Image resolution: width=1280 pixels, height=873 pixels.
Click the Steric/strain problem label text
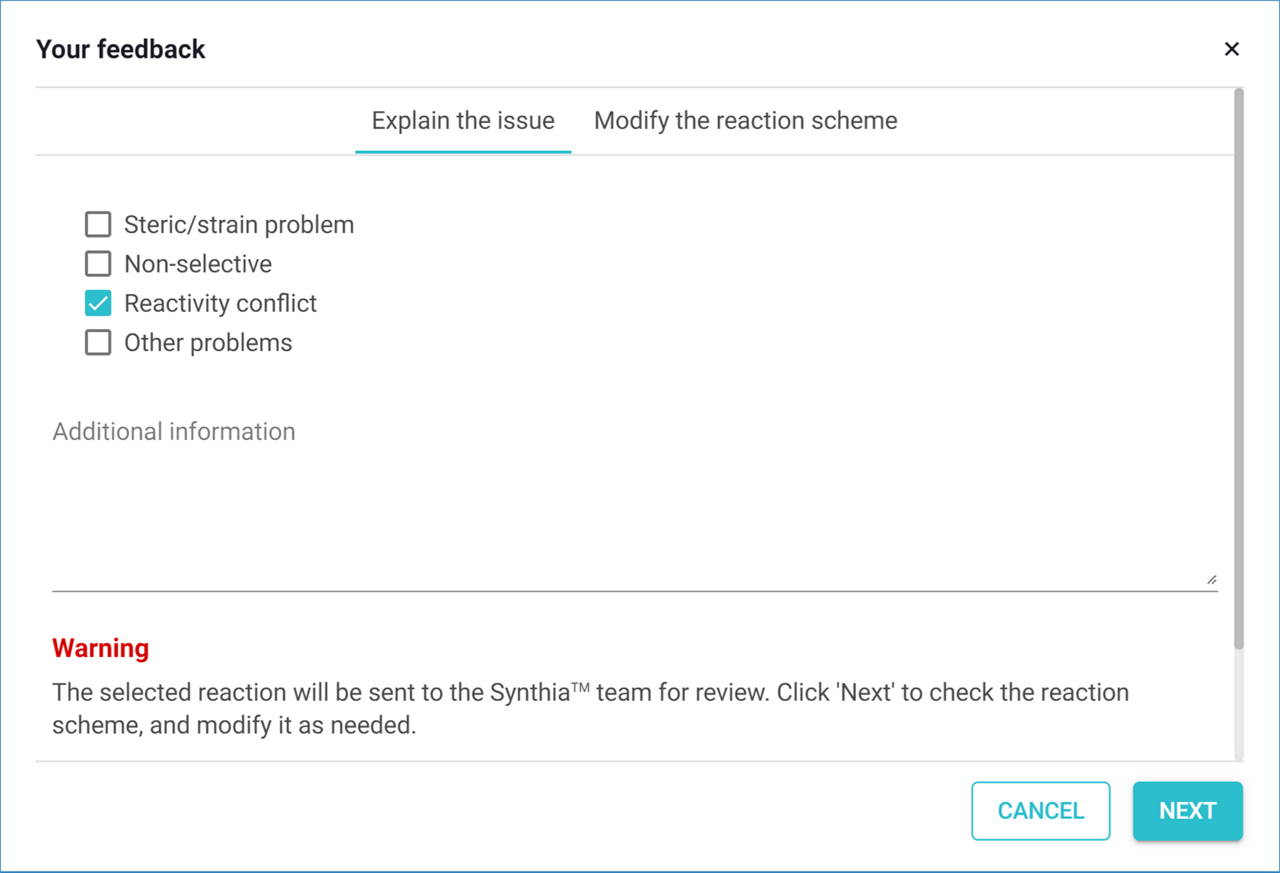click(x=239, y=225)
